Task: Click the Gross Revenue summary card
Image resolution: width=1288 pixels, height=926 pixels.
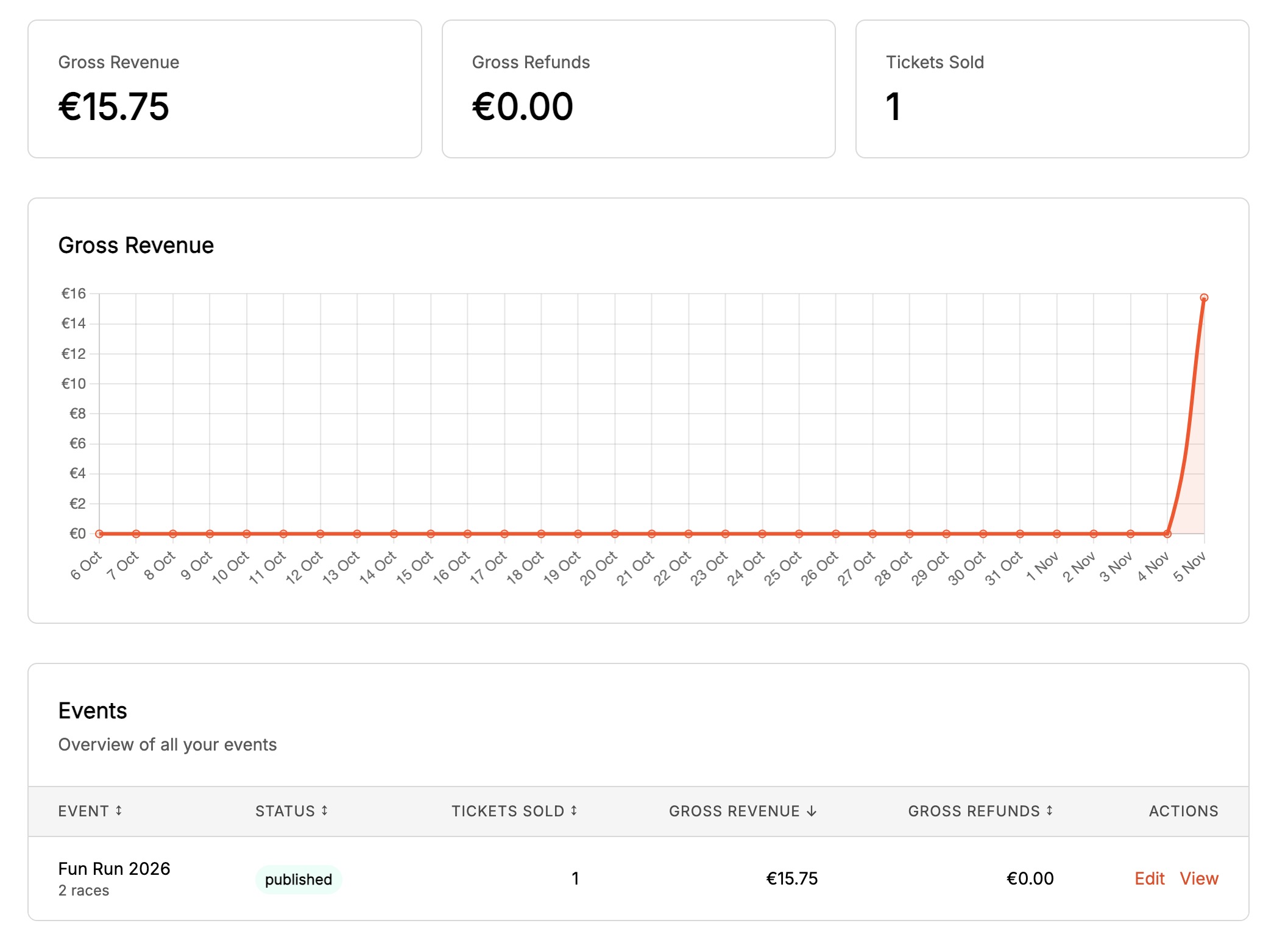Action: (x=224, y=89)
